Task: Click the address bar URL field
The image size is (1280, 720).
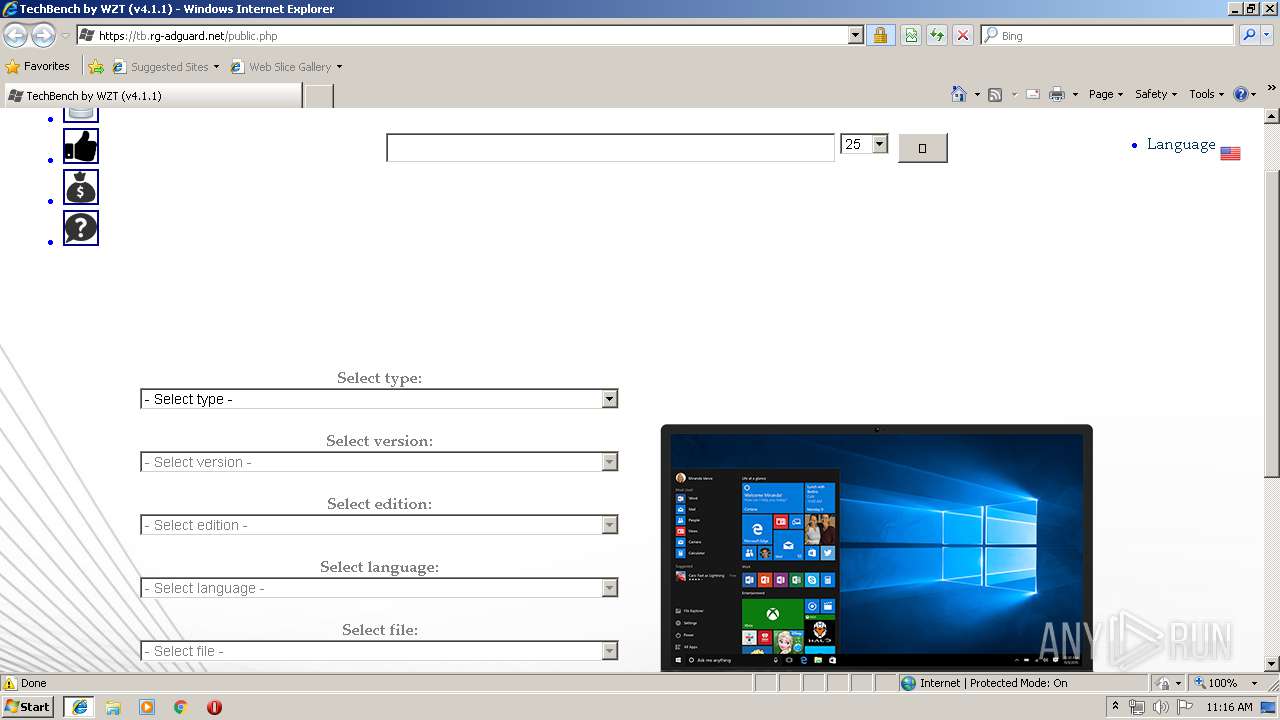Action: click(470, 35)
